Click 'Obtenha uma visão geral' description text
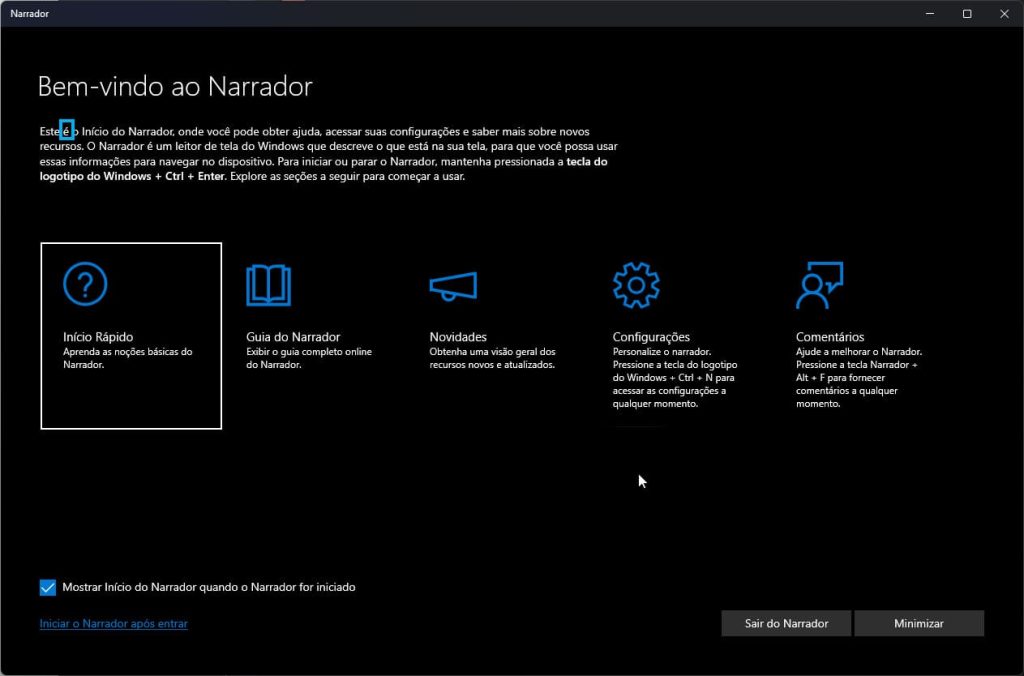1024x676 pixels. (492, 358)
